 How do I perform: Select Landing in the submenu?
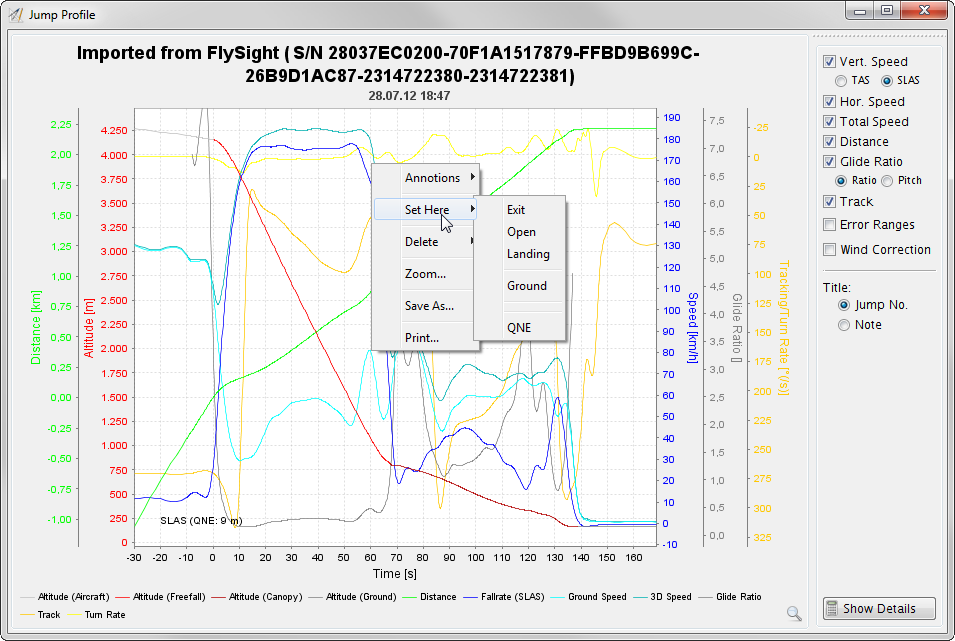528,254
